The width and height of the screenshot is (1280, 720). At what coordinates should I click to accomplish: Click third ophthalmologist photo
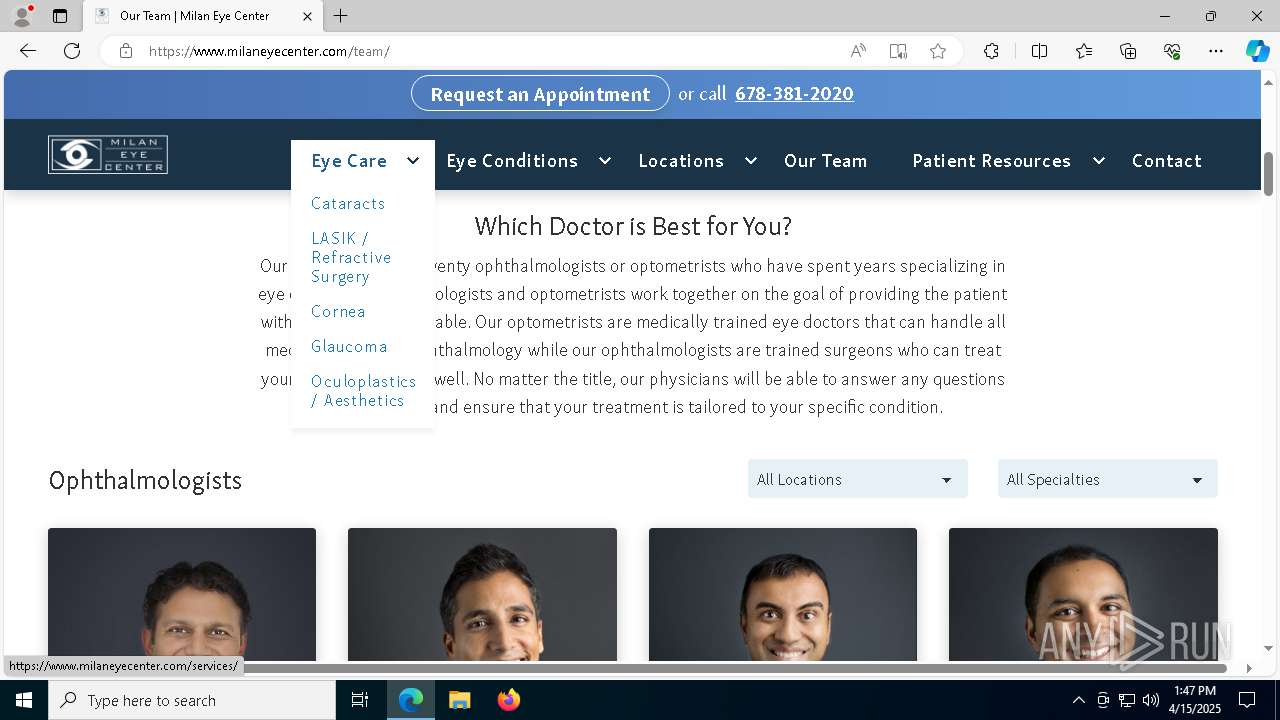(x=783, y=594)
